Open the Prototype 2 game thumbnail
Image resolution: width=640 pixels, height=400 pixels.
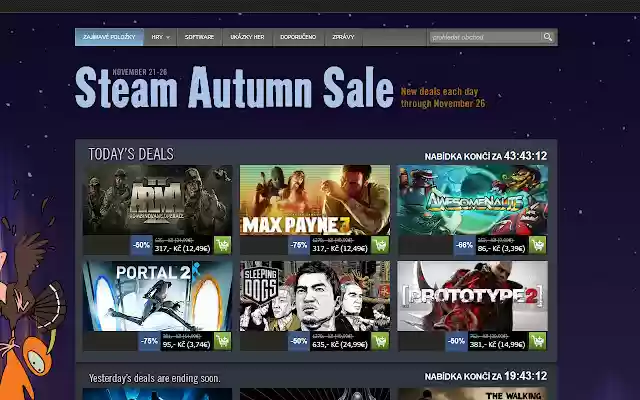click(472, 296)
